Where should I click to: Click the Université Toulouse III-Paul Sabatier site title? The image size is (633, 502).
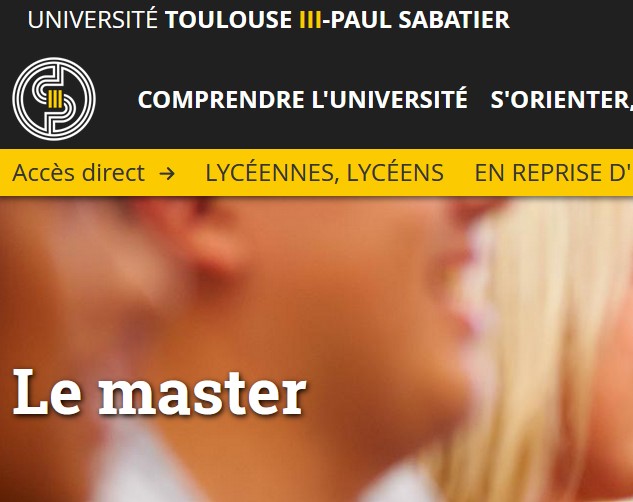click(x=268, y=20)
